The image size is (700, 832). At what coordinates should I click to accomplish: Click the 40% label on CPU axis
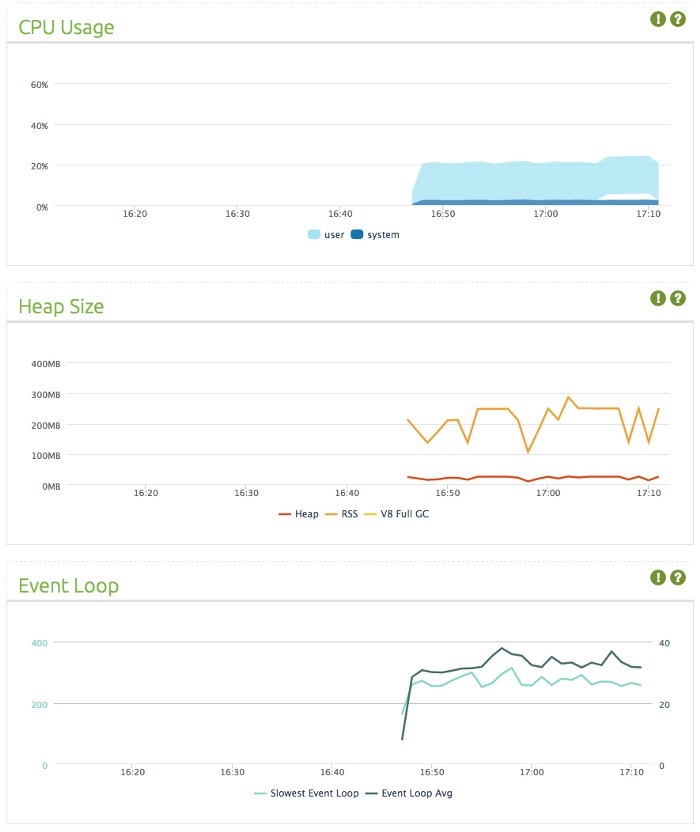[x=39, y=126]
